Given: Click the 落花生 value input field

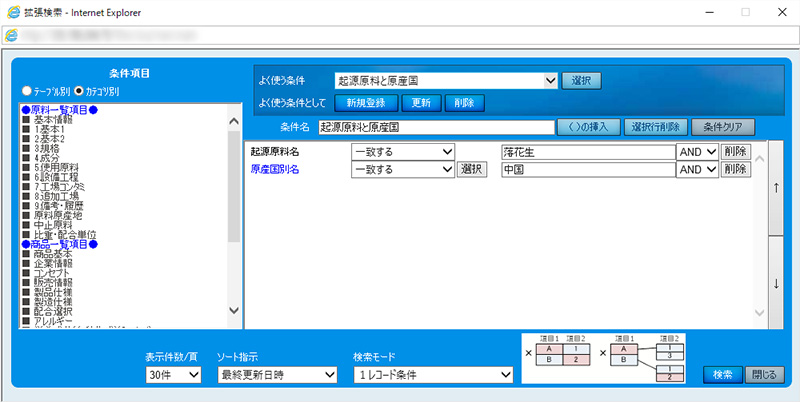Looking at the screenshot, I should coord(588,152).
